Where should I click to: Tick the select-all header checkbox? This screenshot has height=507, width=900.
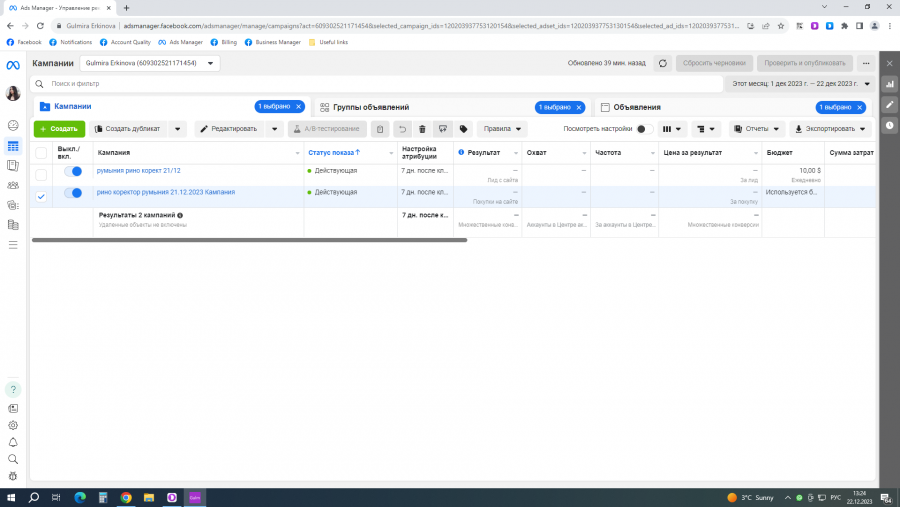point(41,153)
